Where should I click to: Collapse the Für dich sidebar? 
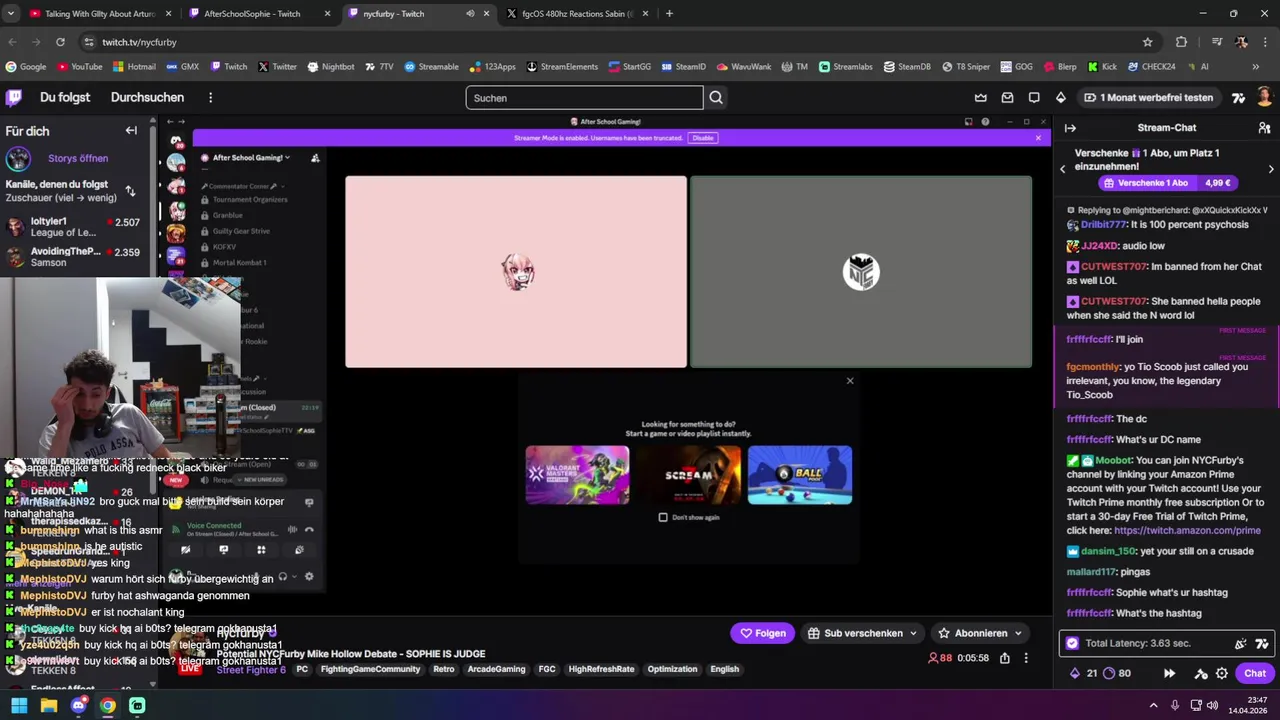tap(131, 130)
